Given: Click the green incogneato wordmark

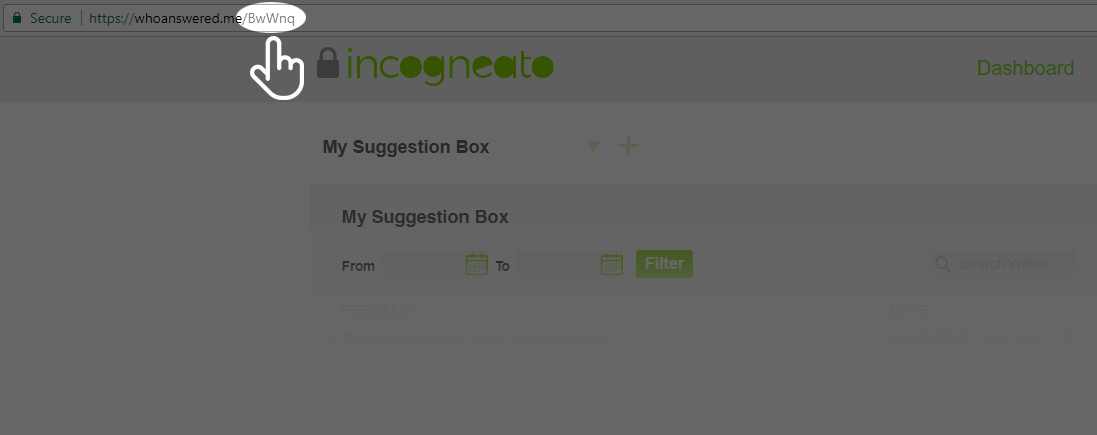Looking at the screenshot, I should (449, 66).
